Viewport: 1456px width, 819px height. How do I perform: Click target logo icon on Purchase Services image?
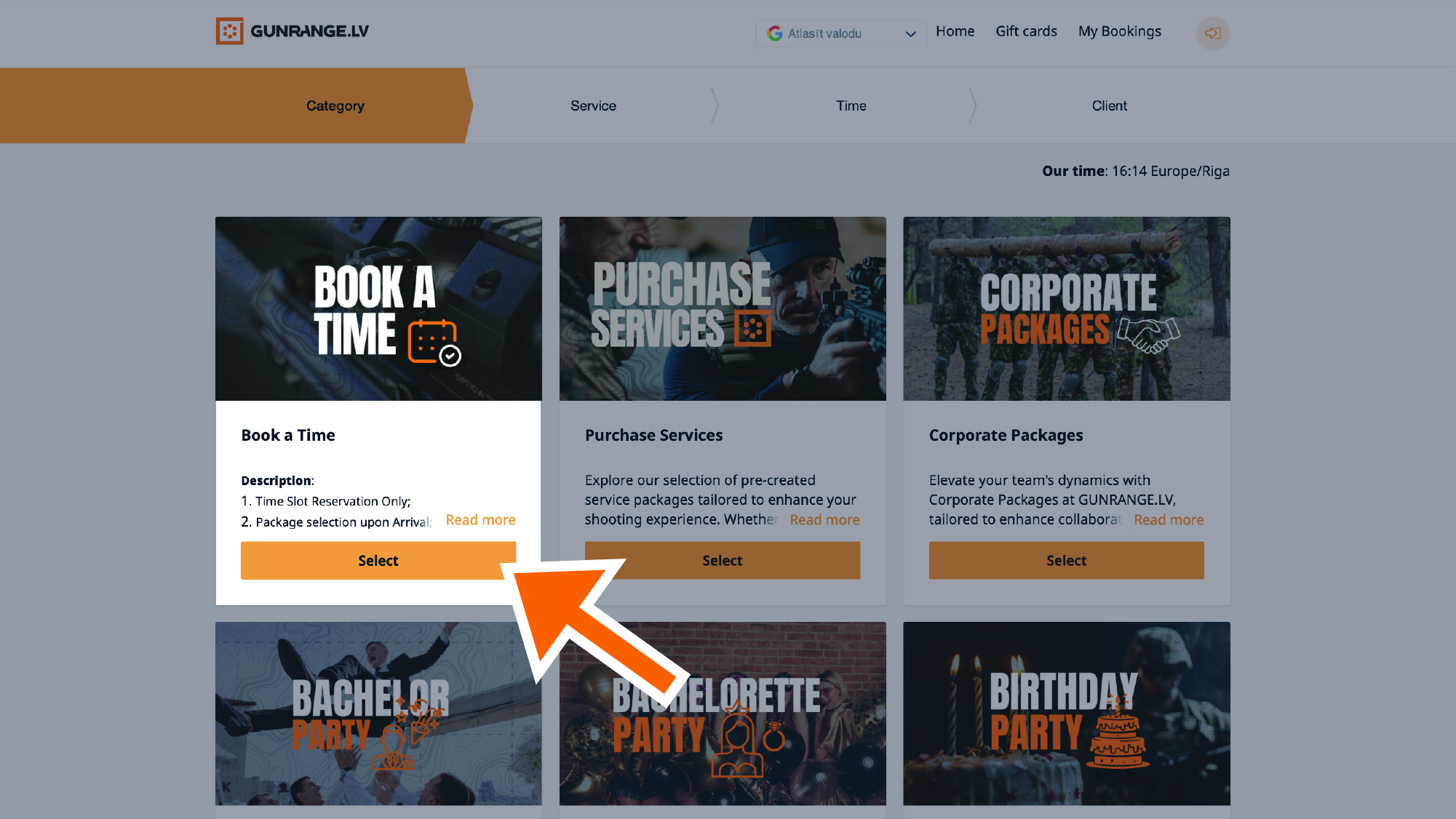752,329
